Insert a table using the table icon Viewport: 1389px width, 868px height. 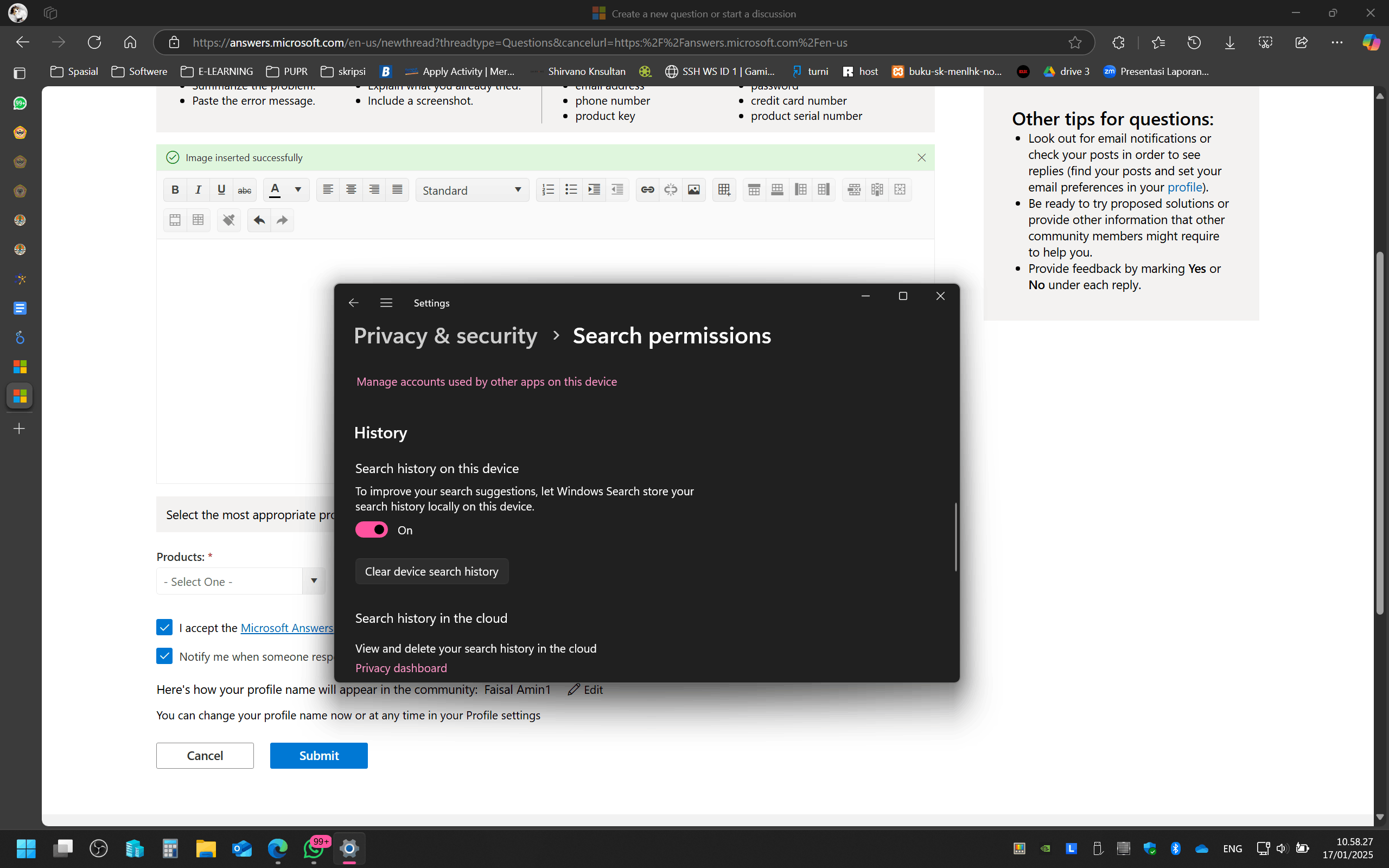(x=724, y=189)
